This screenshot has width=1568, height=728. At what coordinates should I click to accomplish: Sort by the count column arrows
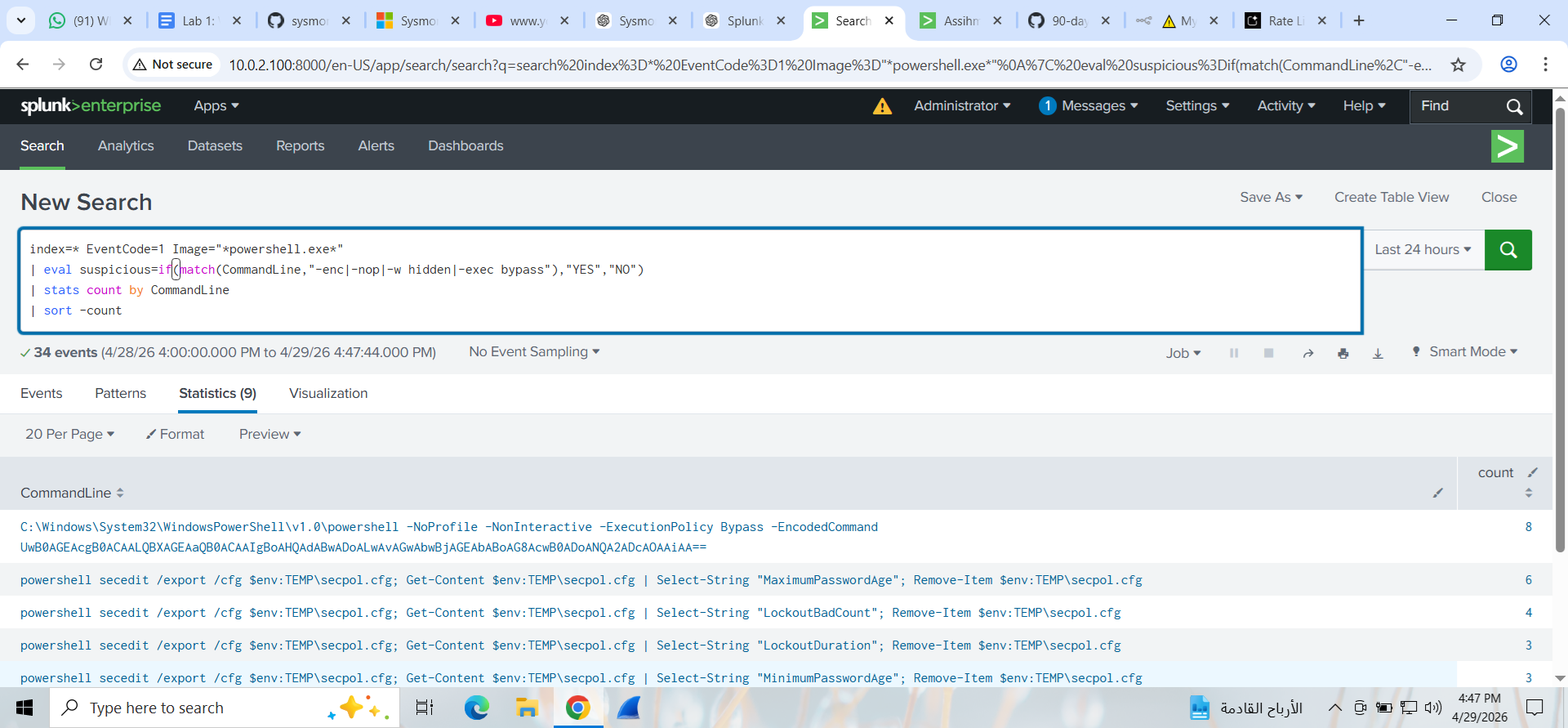[1529, 493]
